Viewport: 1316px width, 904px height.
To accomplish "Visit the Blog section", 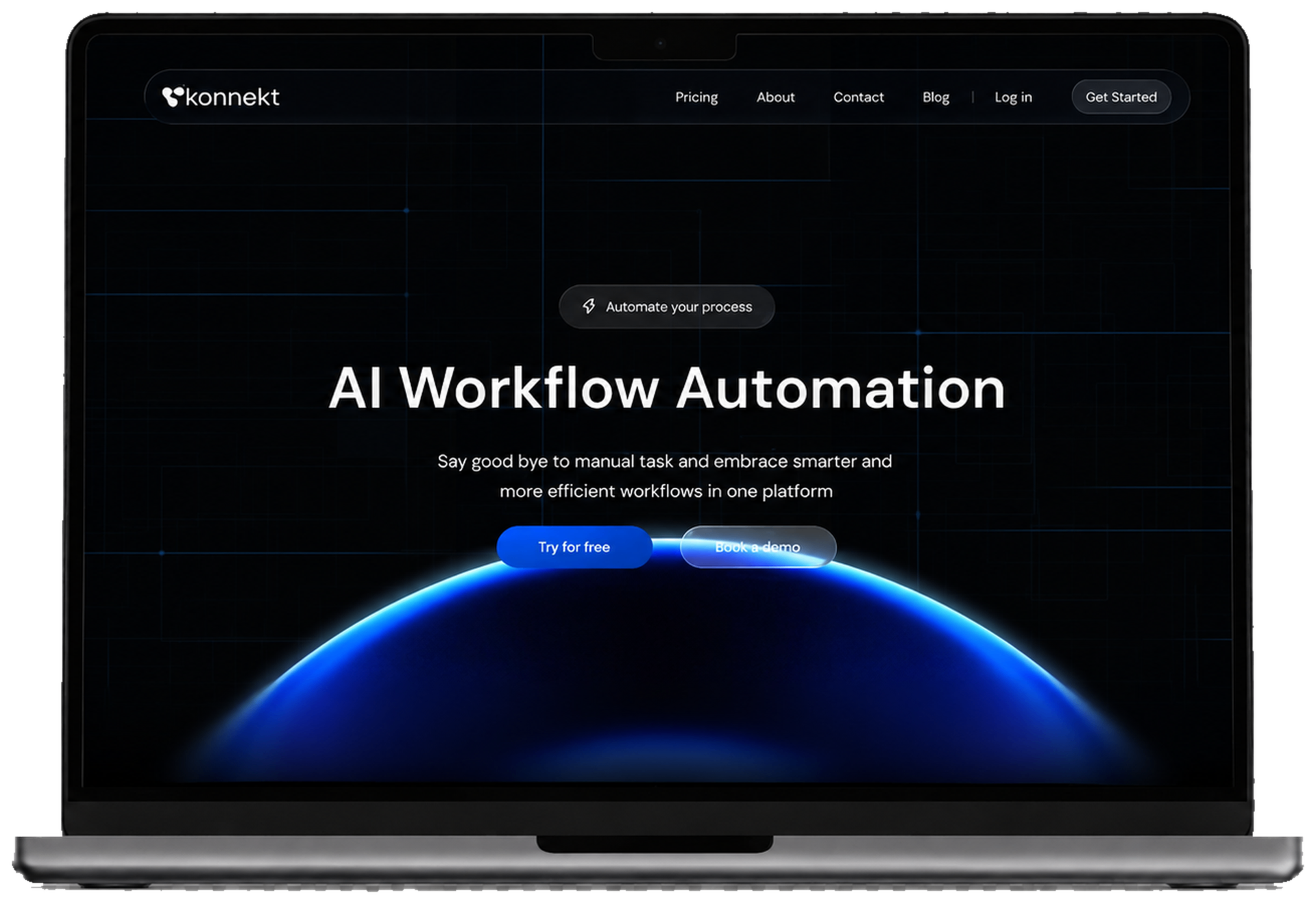I will pos(936,97).
